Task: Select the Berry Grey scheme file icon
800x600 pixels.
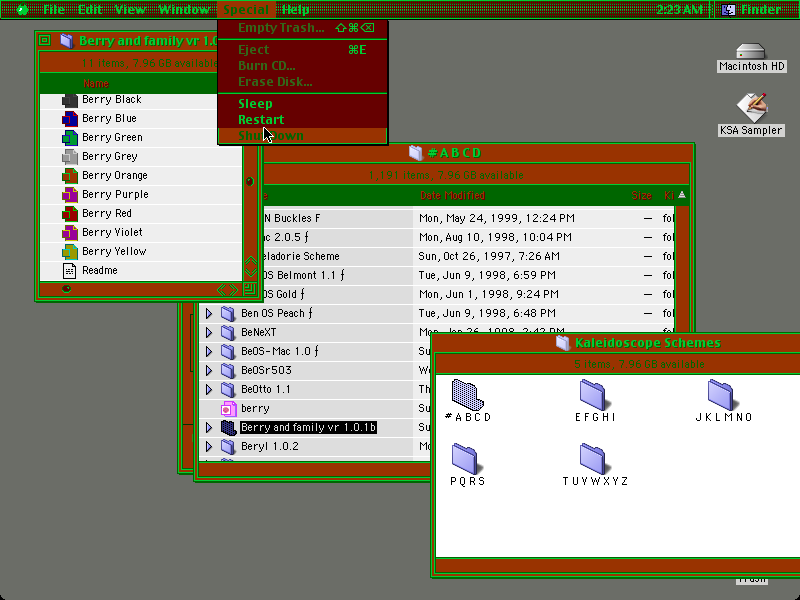Action: [69, 157]
